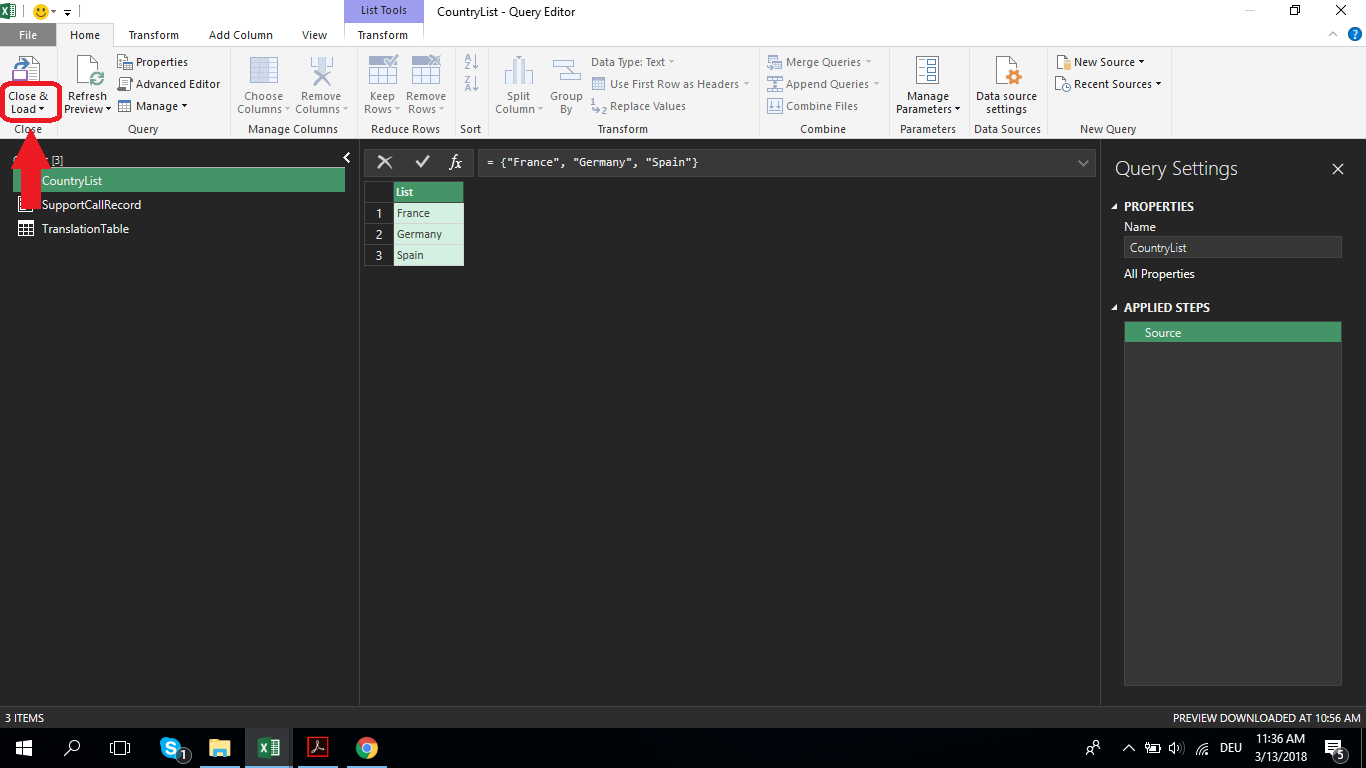Open the Data Type dropdown
The width and height of the screenshot is (1366, 768).
631,61
